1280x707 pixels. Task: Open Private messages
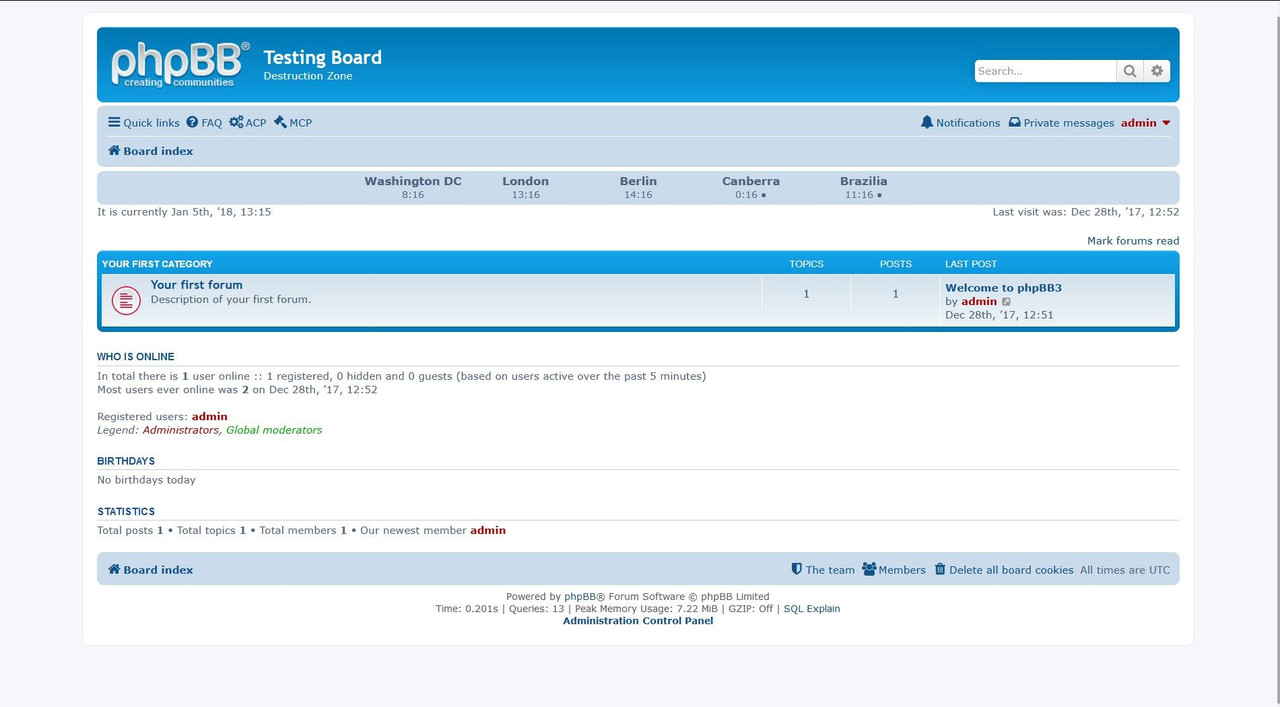[1061, 123]
